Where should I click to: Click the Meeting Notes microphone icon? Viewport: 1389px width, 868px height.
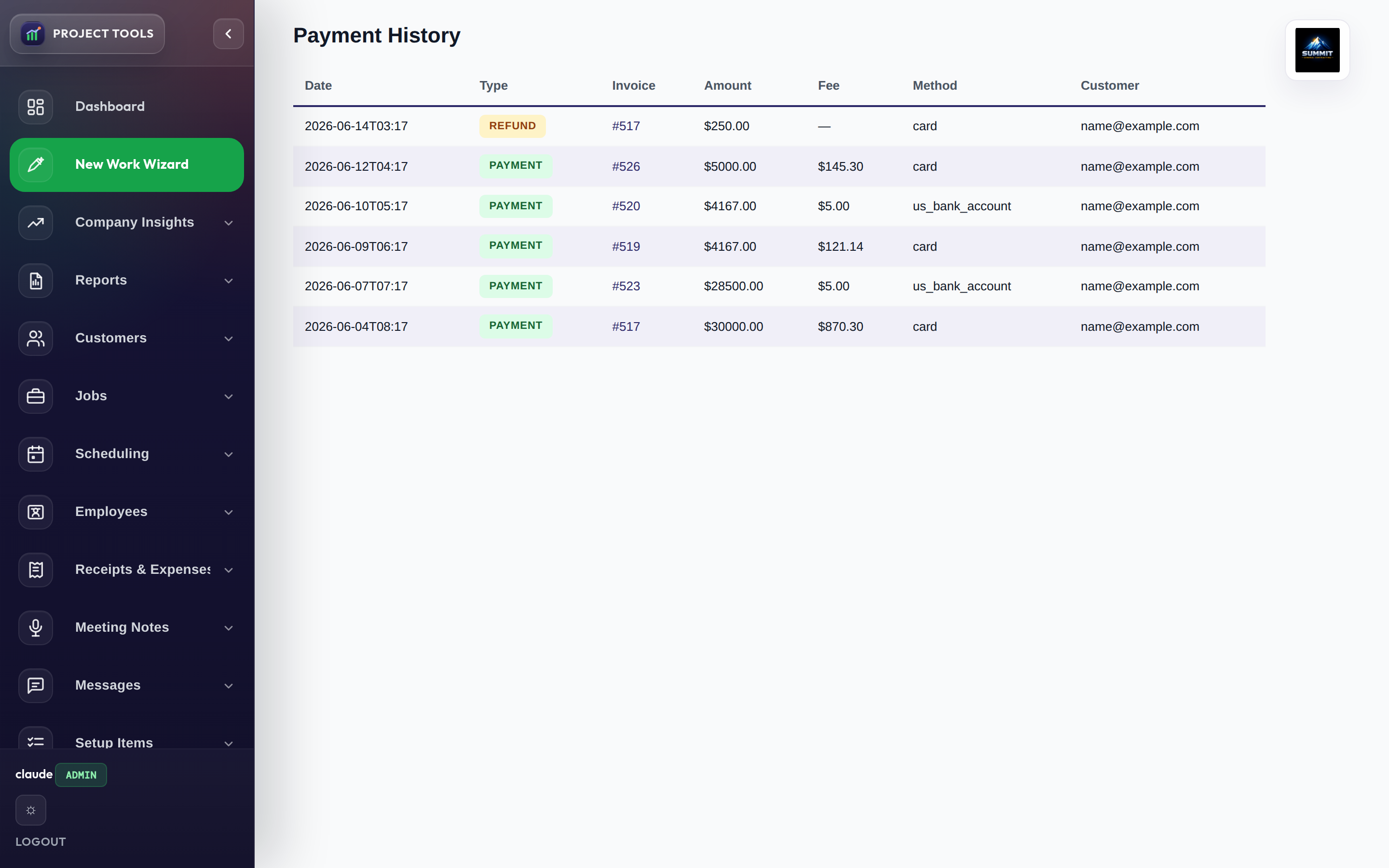(x=36, y=628)
